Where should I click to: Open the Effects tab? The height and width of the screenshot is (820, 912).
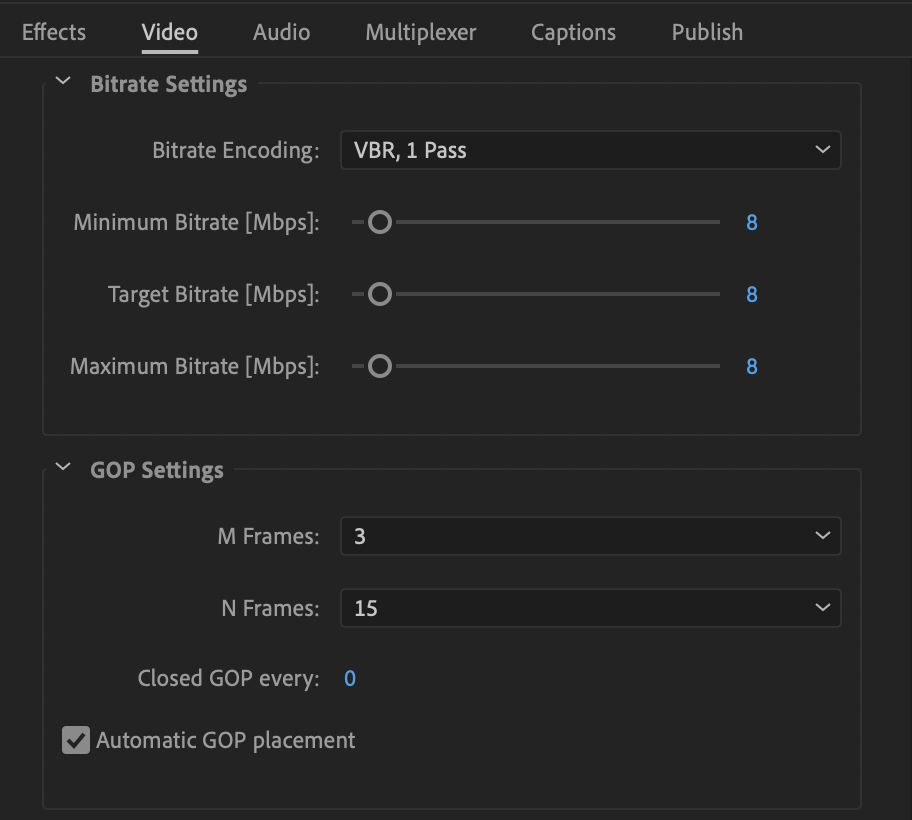coord(53,32)
